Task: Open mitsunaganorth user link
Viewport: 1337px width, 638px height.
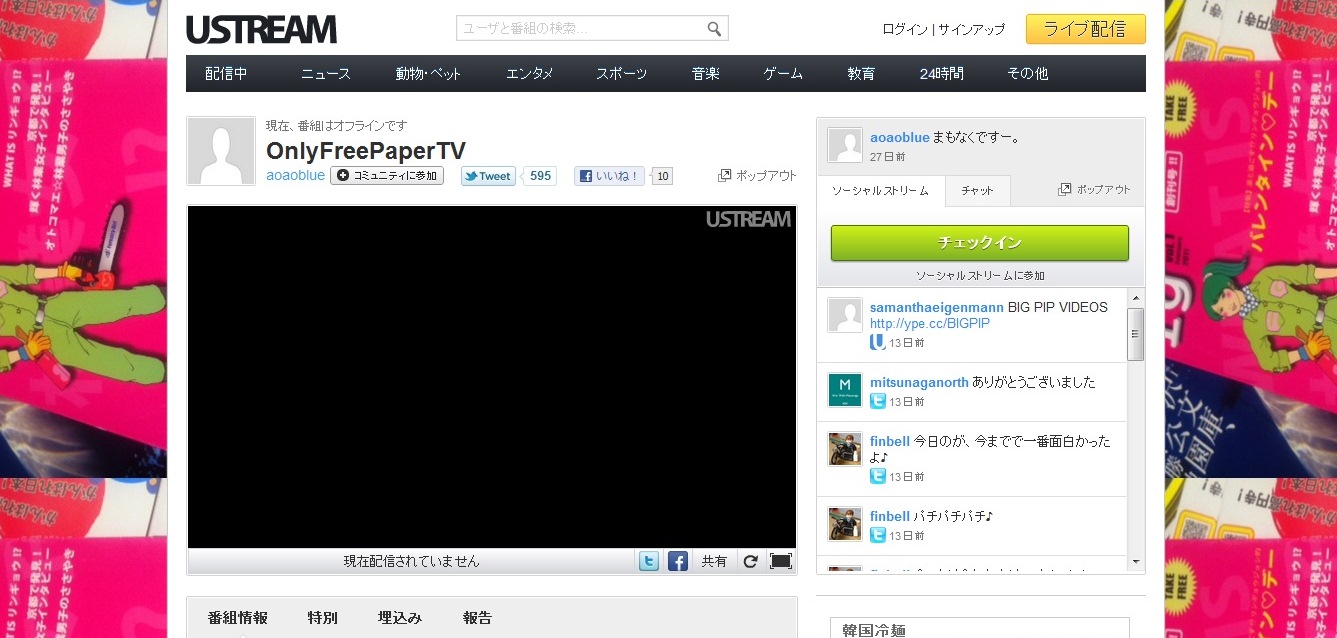Action: 919,382
